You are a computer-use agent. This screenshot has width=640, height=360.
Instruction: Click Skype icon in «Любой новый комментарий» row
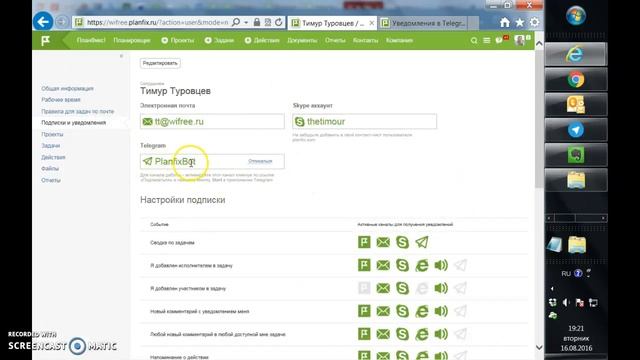(x=402, y=334)
